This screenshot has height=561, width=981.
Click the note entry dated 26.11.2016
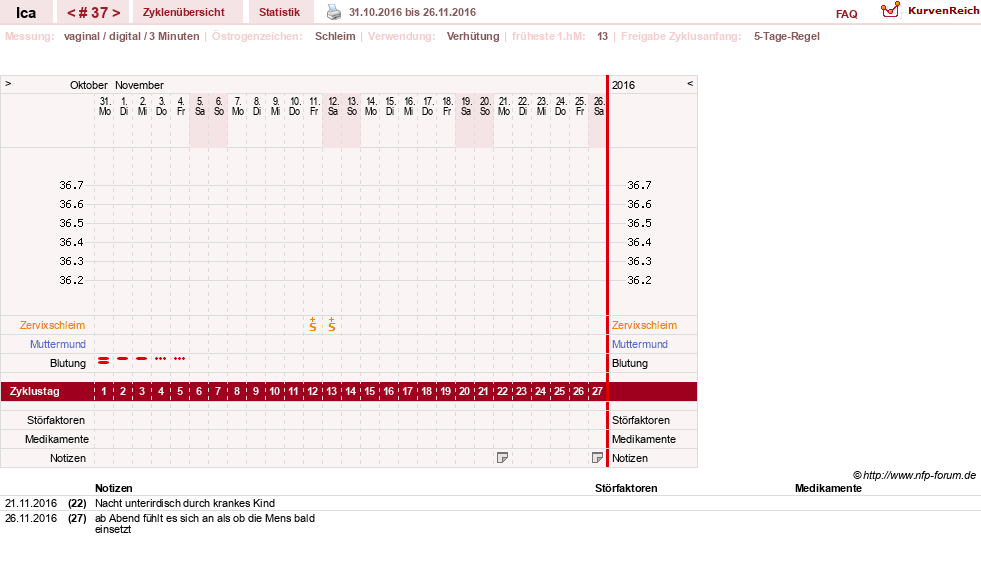pyautogui.click(x=205, y=523)
